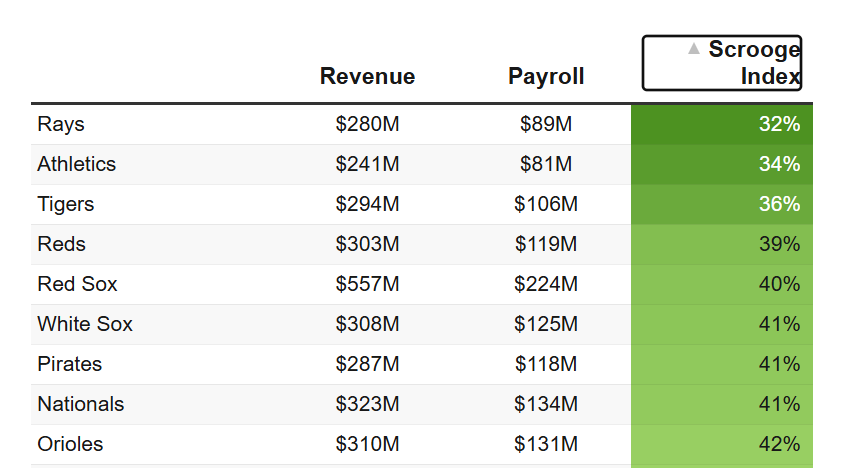Click the Reds 39% Scrooge Index cell
The height and width of the screenshot is (468, 848).
(x=722, y=245)
